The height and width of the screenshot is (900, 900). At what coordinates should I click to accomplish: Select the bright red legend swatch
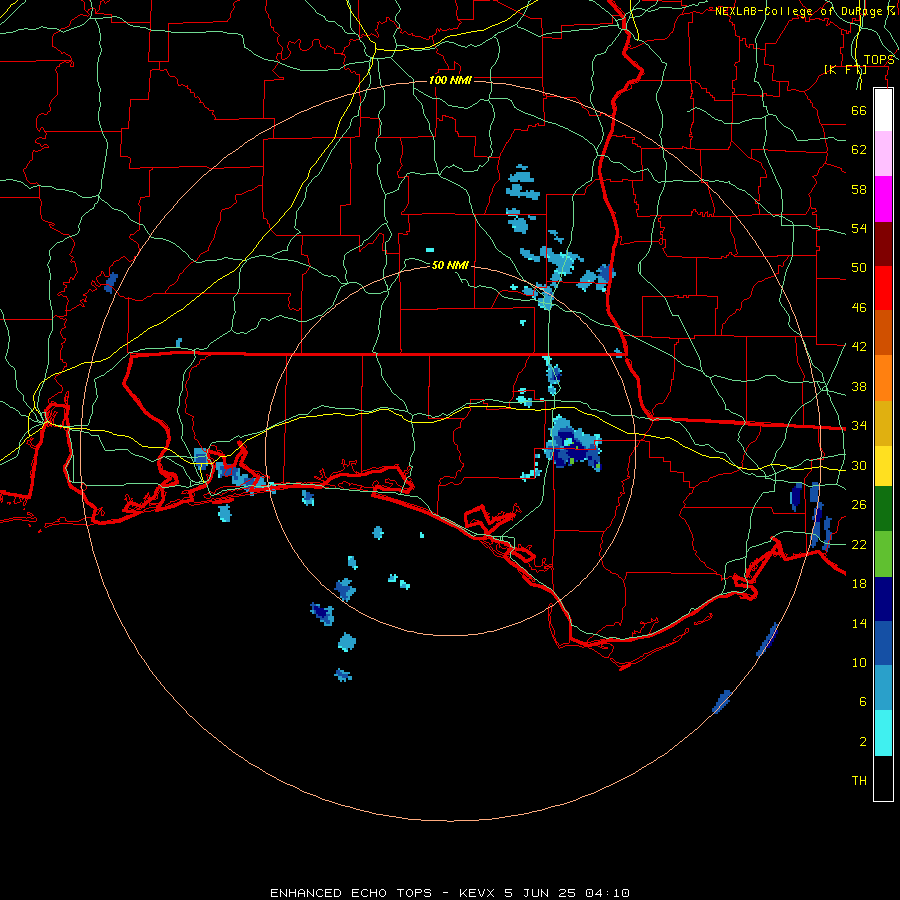pos(883,288)
